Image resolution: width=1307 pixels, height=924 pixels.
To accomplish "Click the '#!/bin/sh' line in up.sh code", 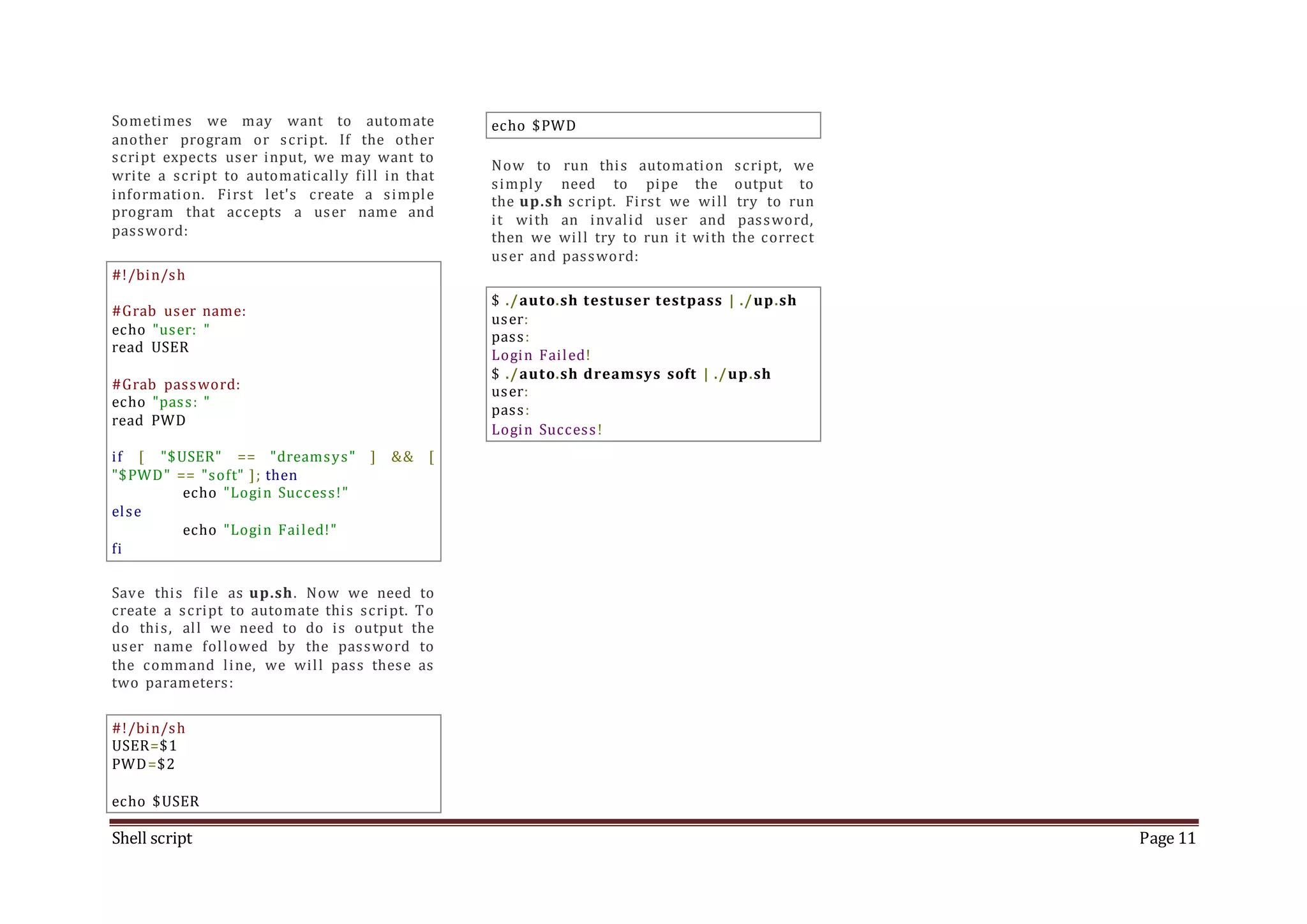I will 148,275.
